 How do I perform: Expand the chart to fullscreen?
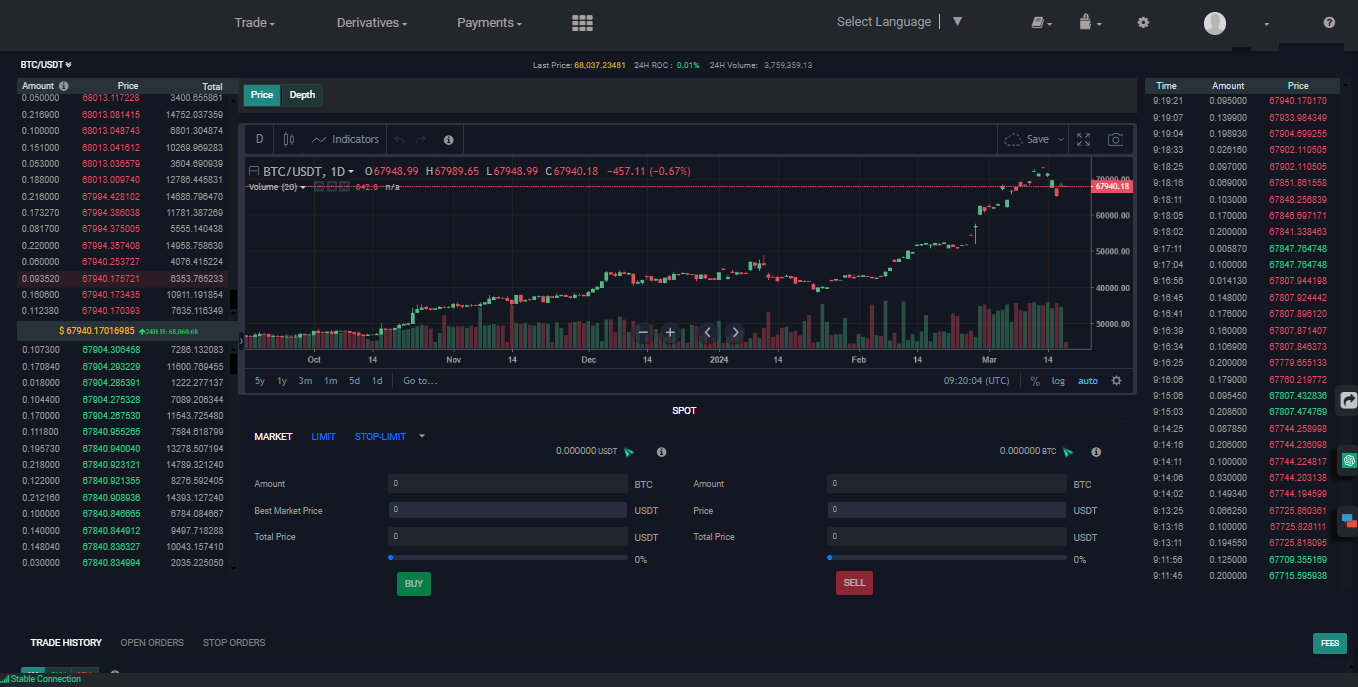1083,140
